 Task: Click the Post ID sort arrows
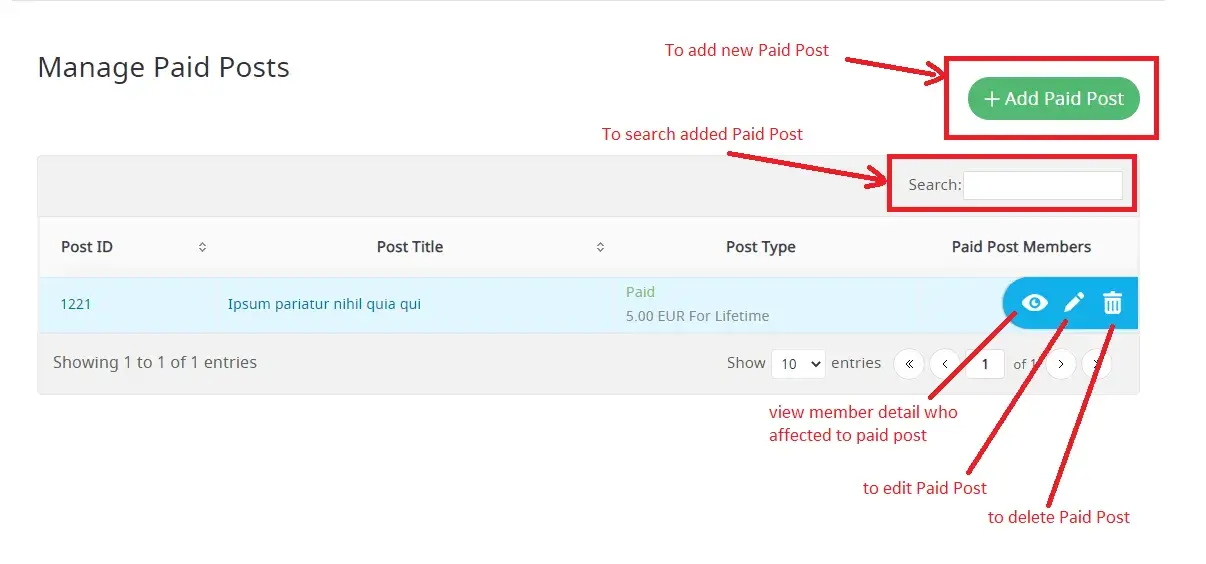point(202,247)
